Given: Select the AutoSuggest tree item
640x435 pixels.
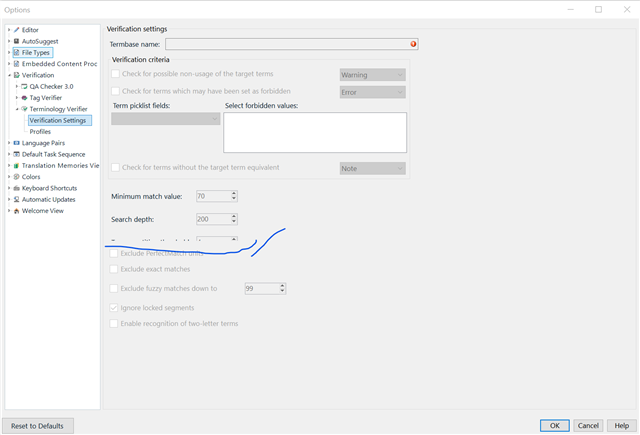Looking at the screenshot, I should click(40, 41).
